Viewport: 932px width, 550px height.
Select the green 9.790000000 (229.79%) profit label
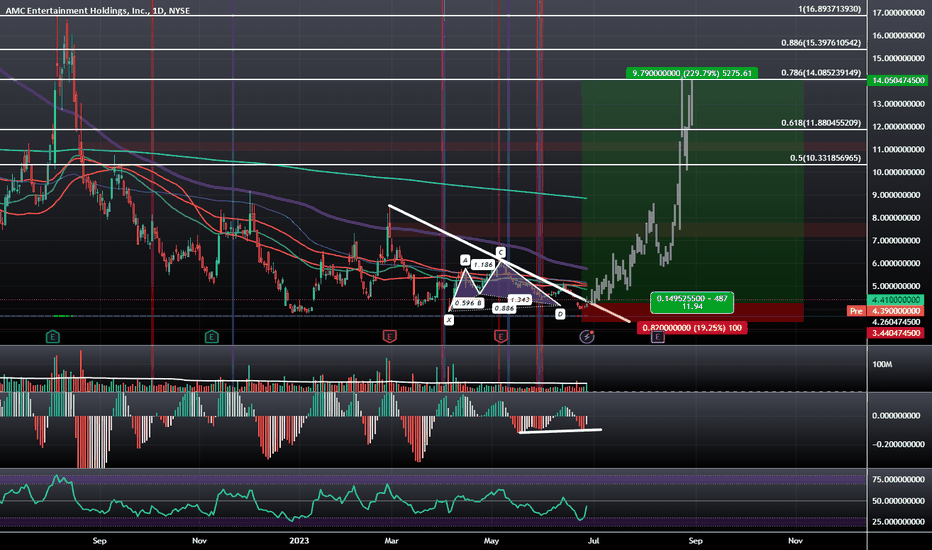tap(692, 73)
